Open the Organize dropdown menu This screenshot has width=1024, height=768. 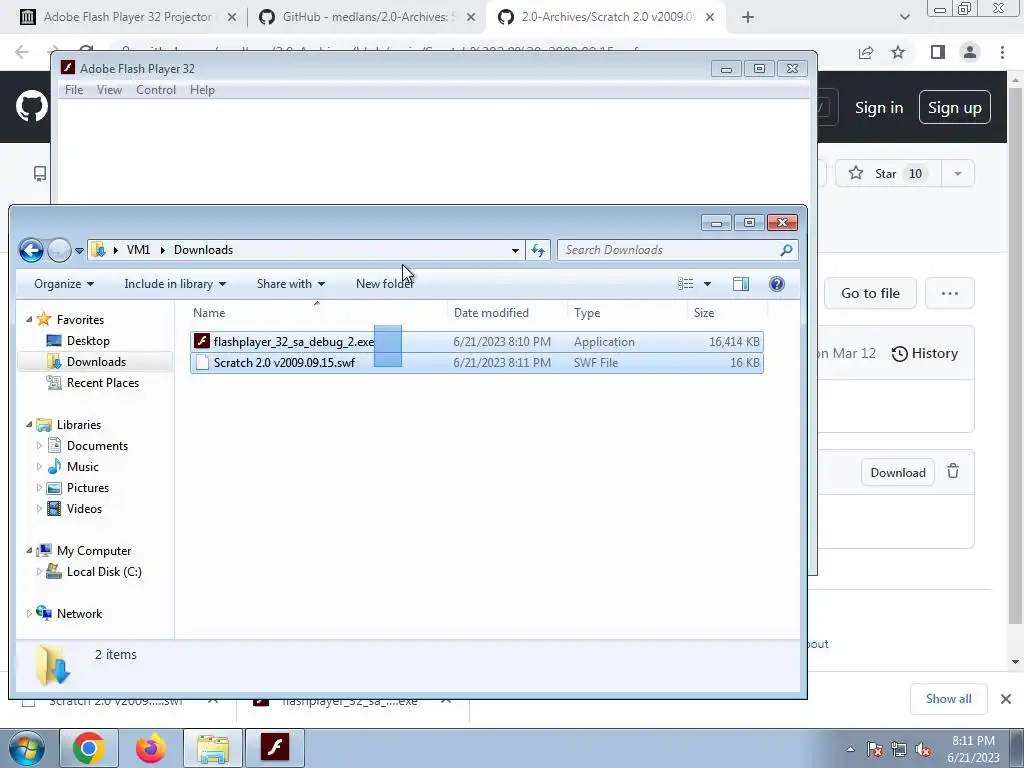click(x=64, y=284)
